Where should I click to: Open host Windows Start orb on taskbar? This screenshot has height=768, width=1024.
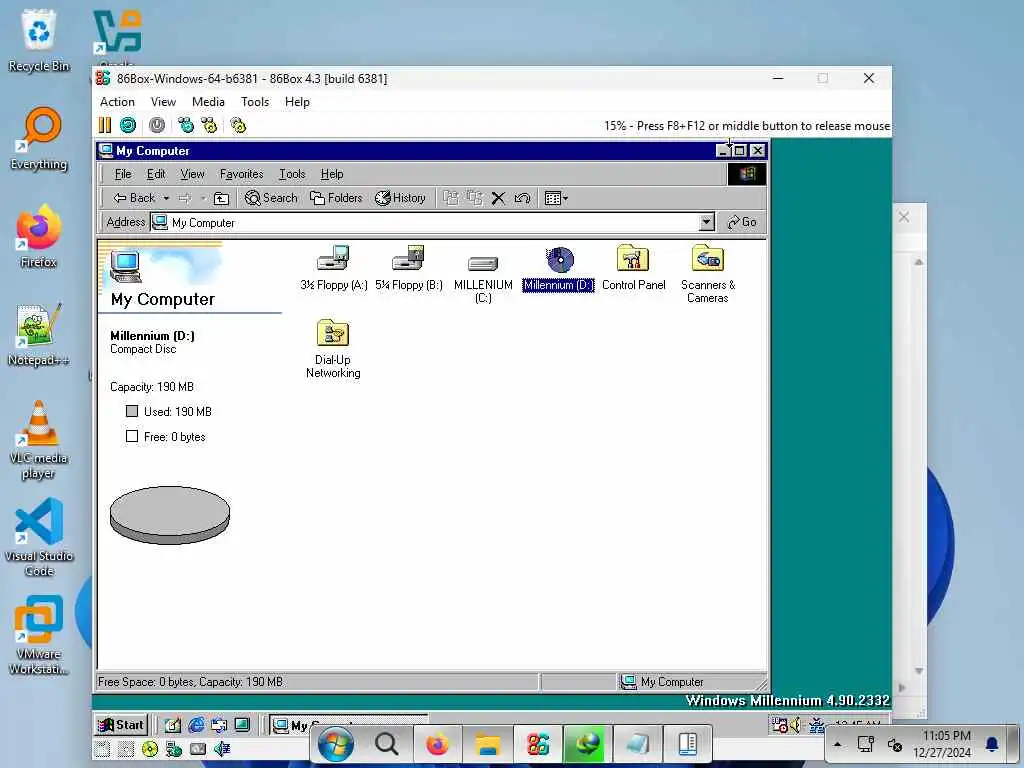click(336, 744)
